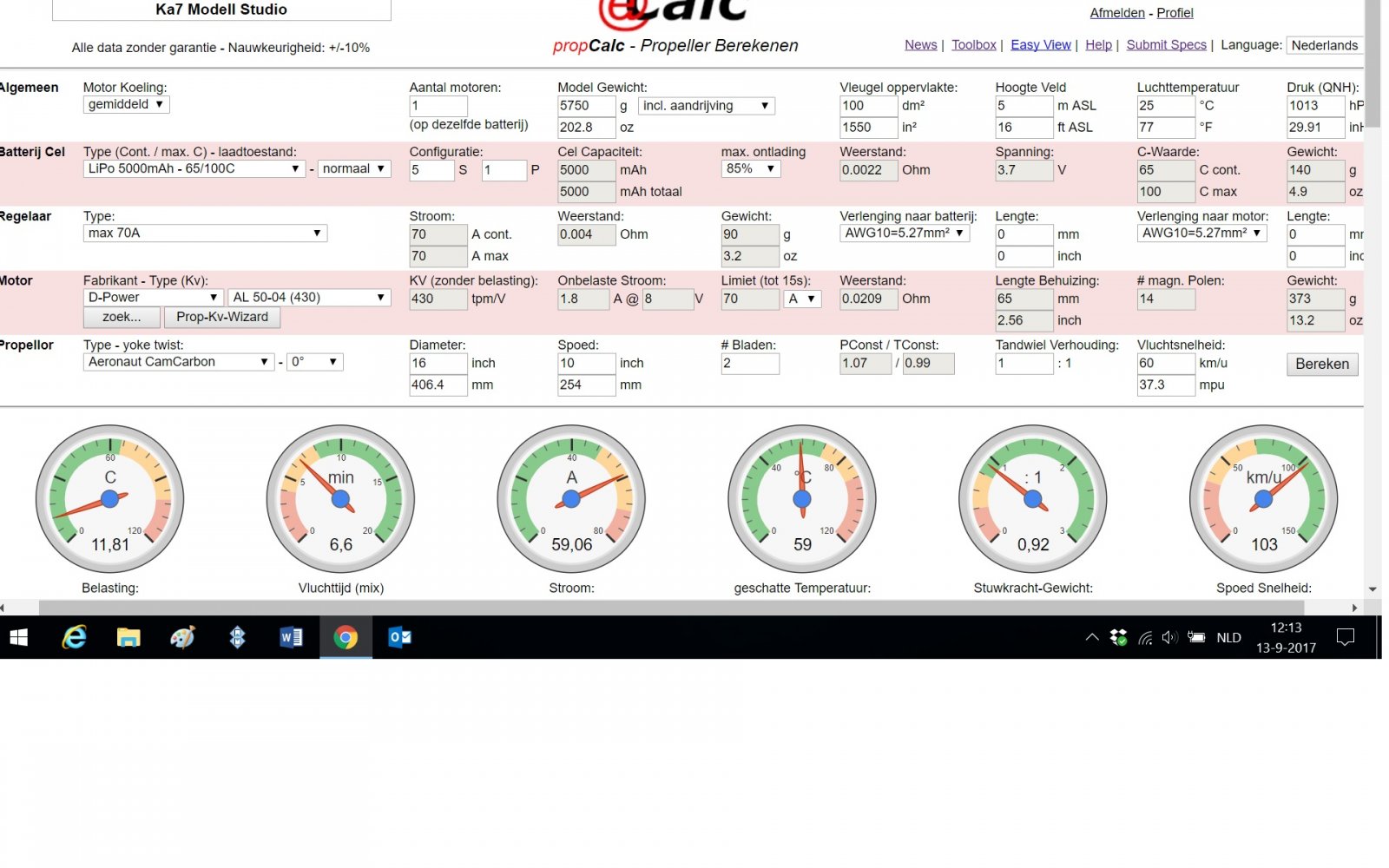This screenshot has height=868, width=1389.
Task: Open the Language Nederlands dropdown
Action: click(x=1326, y=45)
